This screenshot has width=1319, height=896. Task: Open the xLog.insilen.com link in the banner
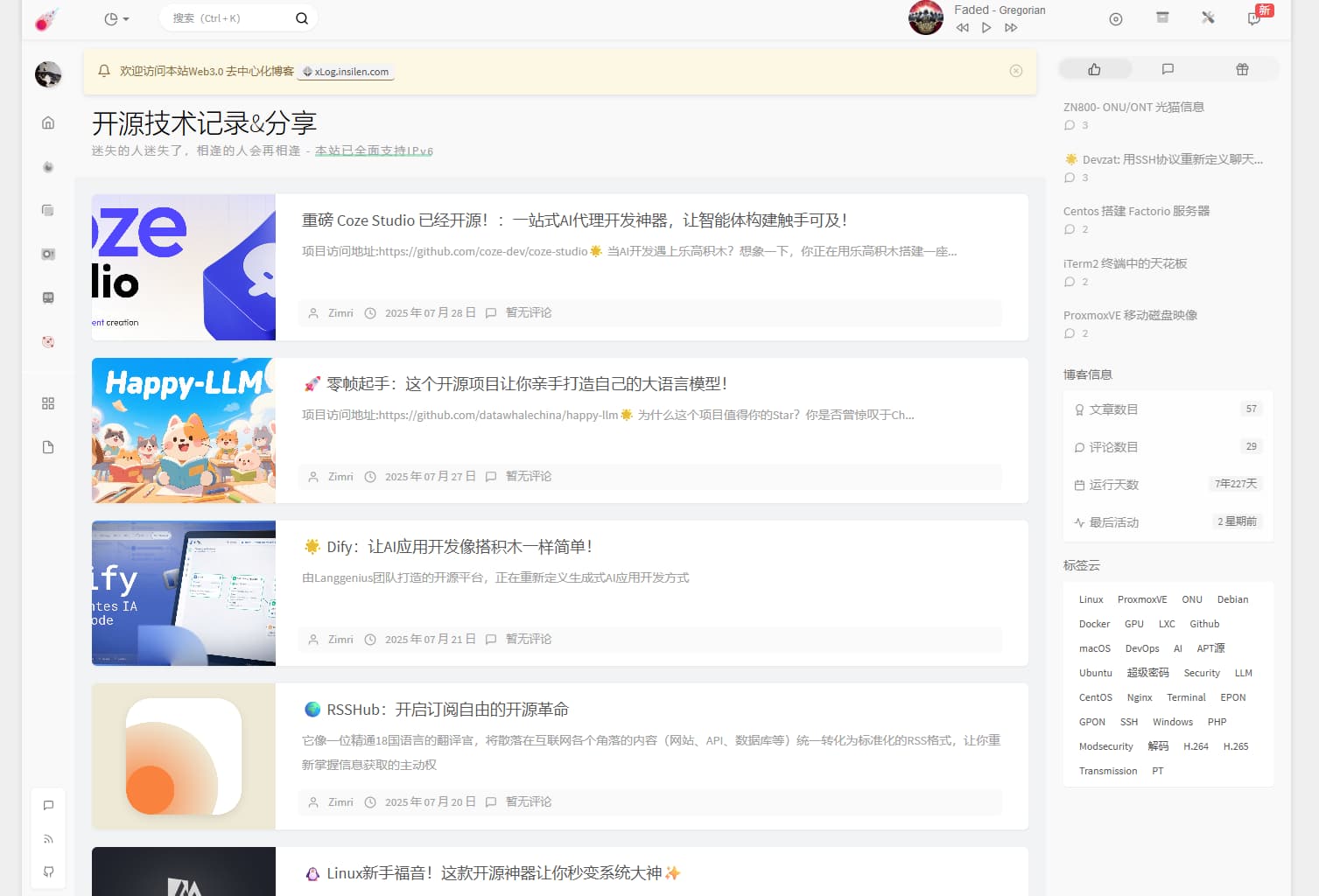(346, 72)
